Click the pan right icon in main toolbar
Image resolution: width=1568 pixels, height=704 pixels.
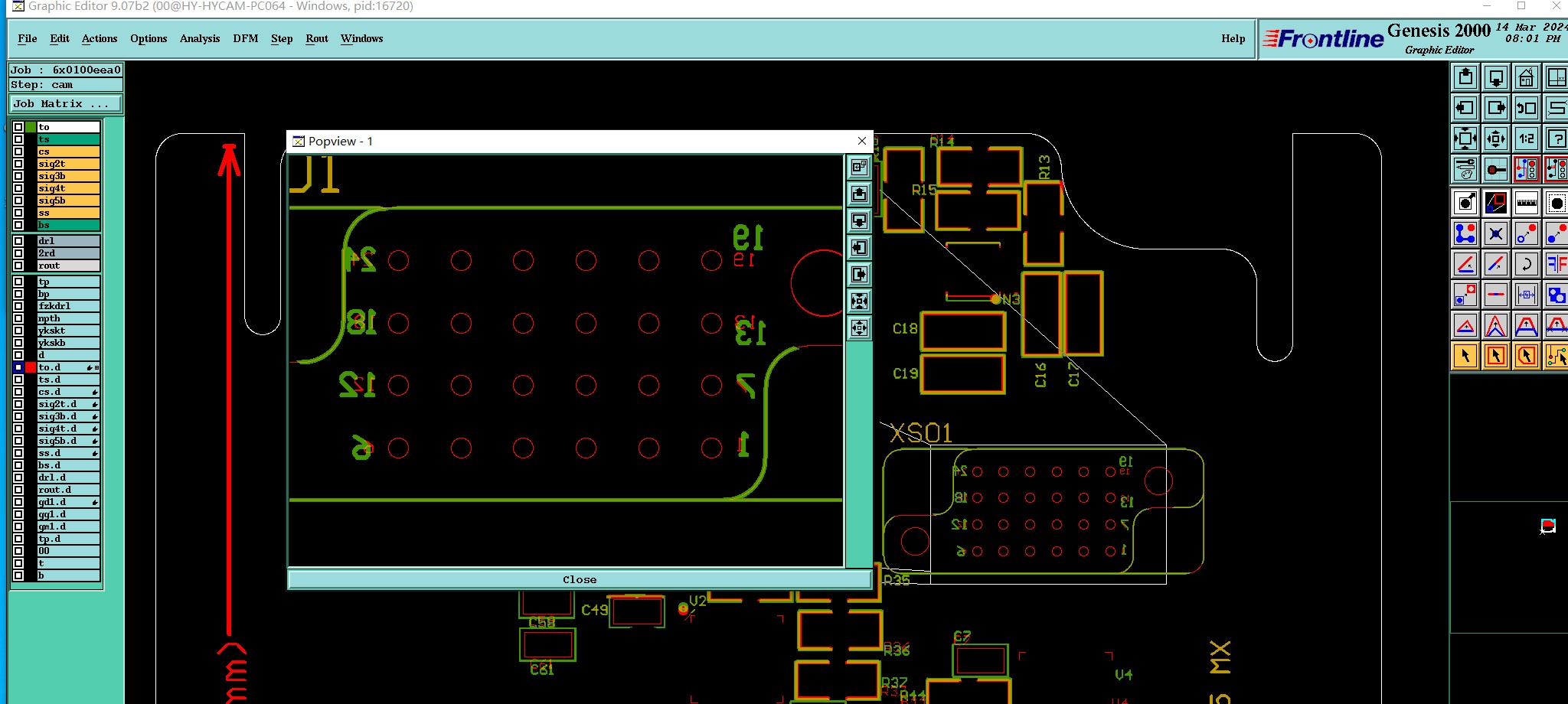click(x=1496, y=108)
